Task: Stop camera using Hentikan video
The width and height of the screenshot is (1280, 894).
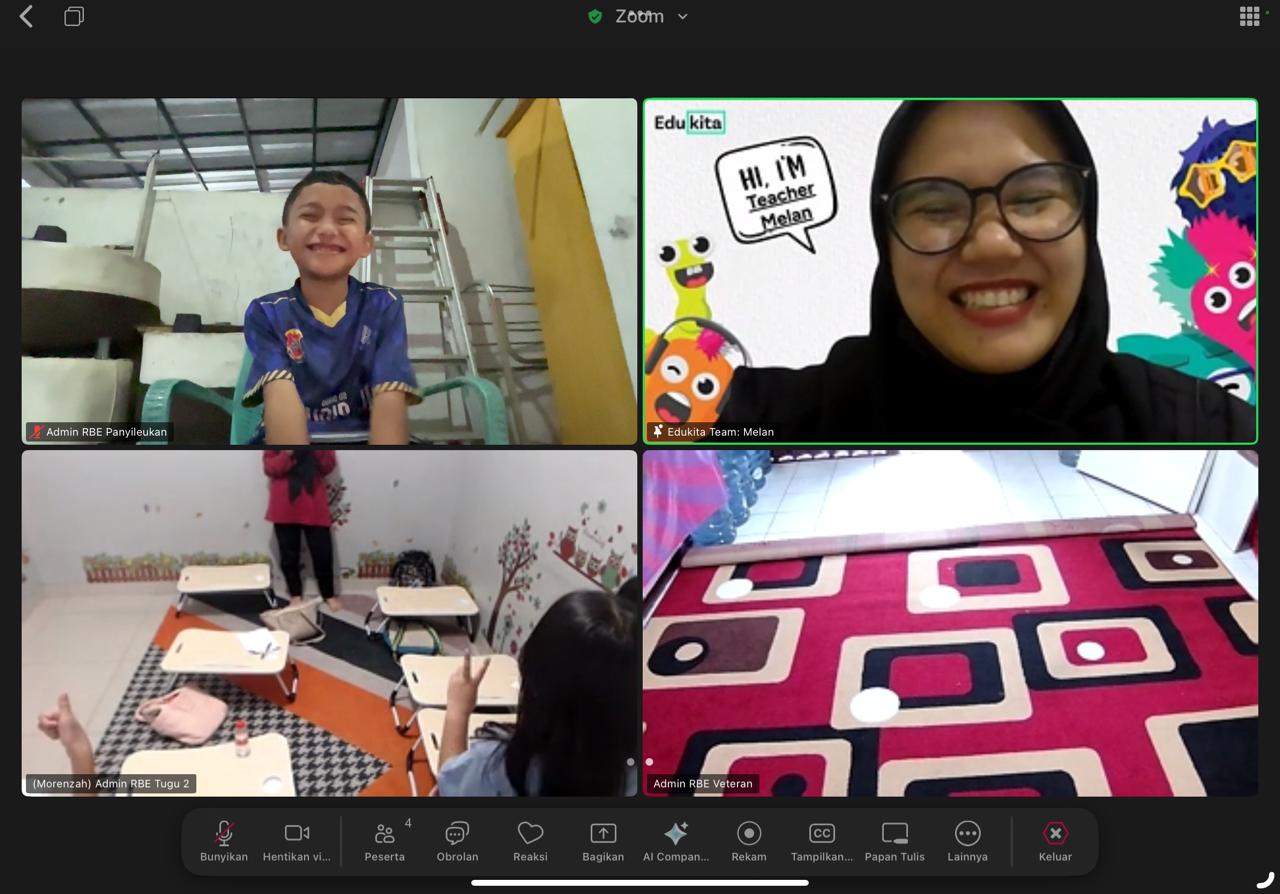Action: [296, 841]
